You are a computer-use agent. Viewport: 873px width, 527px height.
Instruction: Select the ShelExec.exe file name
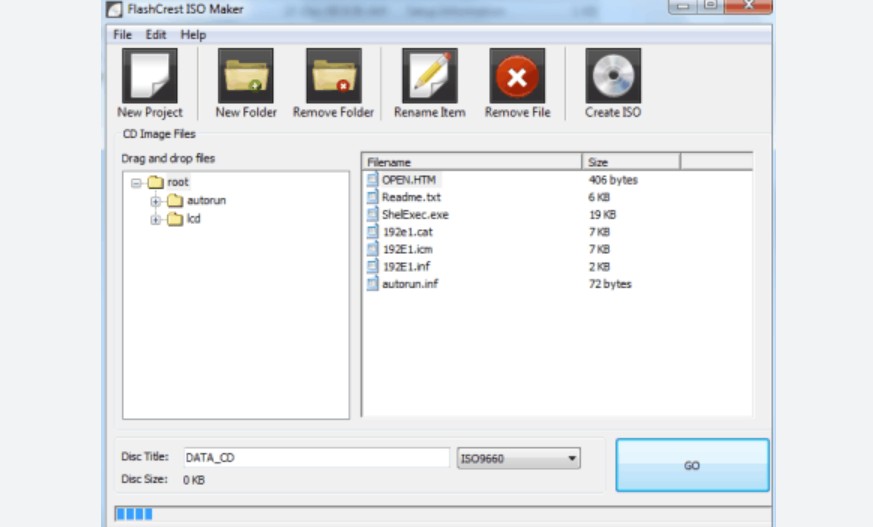(415, 214)
